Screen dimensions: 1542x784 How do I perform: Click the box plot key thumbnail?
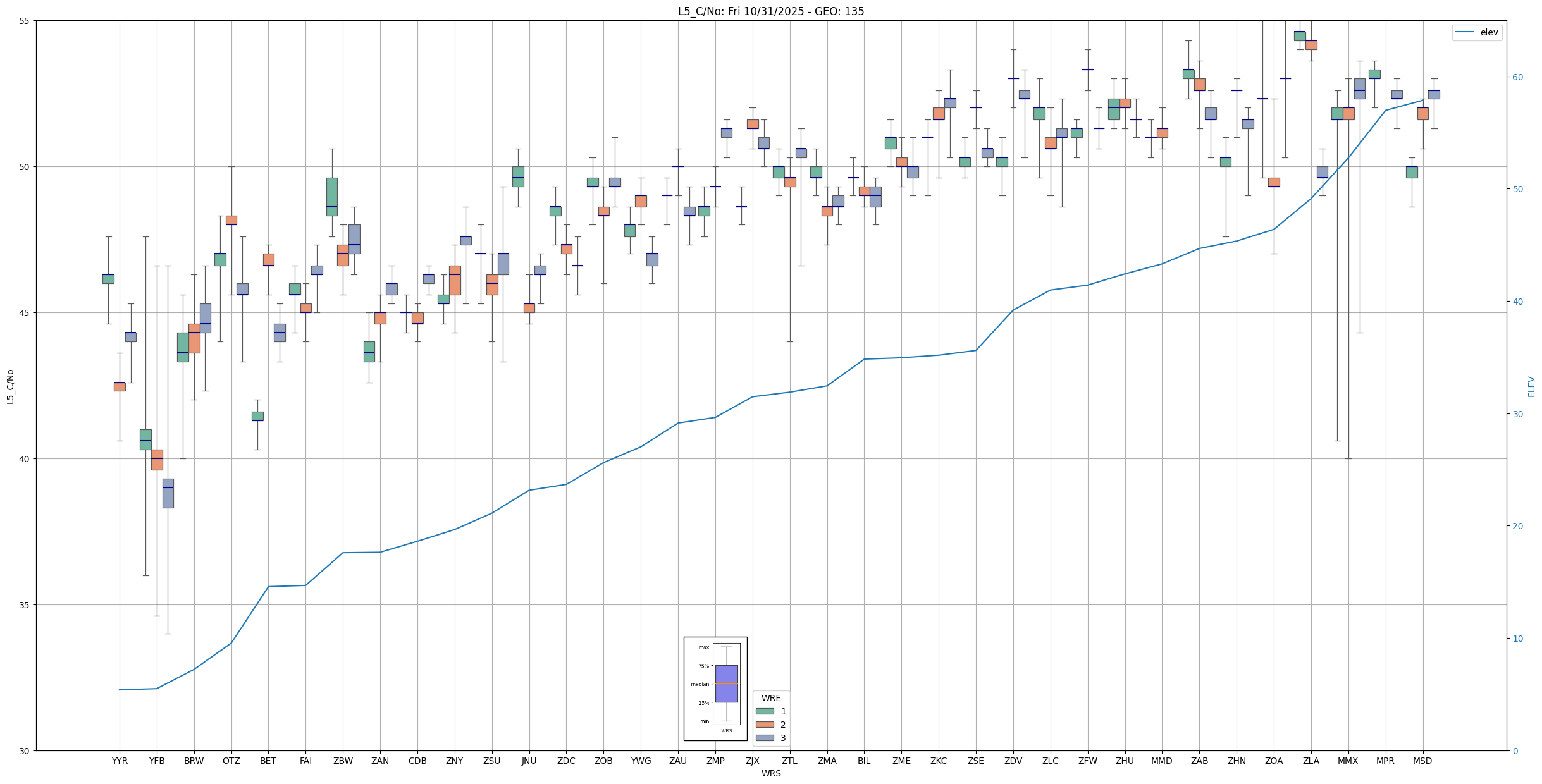point(715,688)
